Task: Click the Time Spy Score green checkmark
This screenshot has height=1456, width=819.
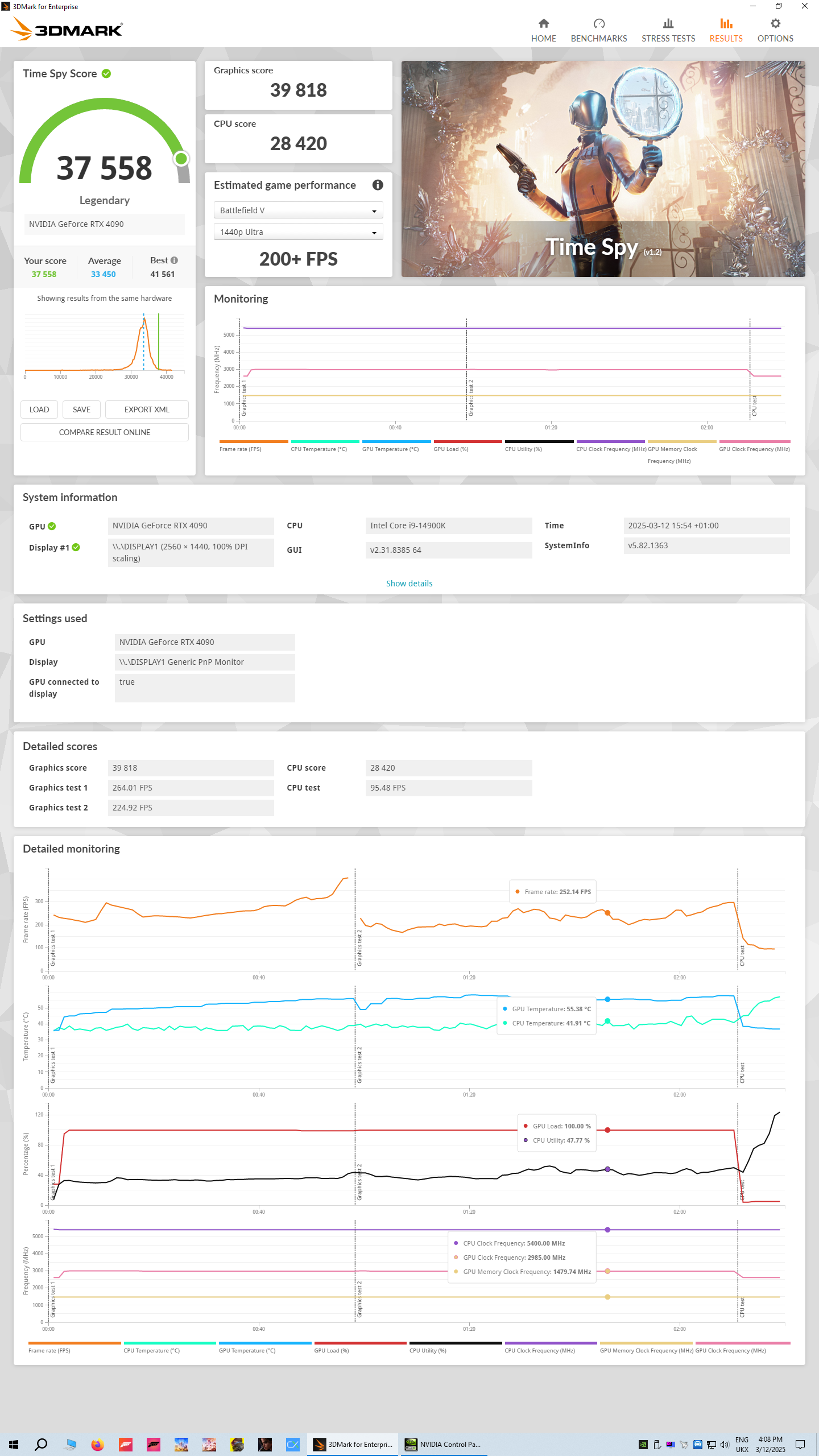Action: pos(106,73)
